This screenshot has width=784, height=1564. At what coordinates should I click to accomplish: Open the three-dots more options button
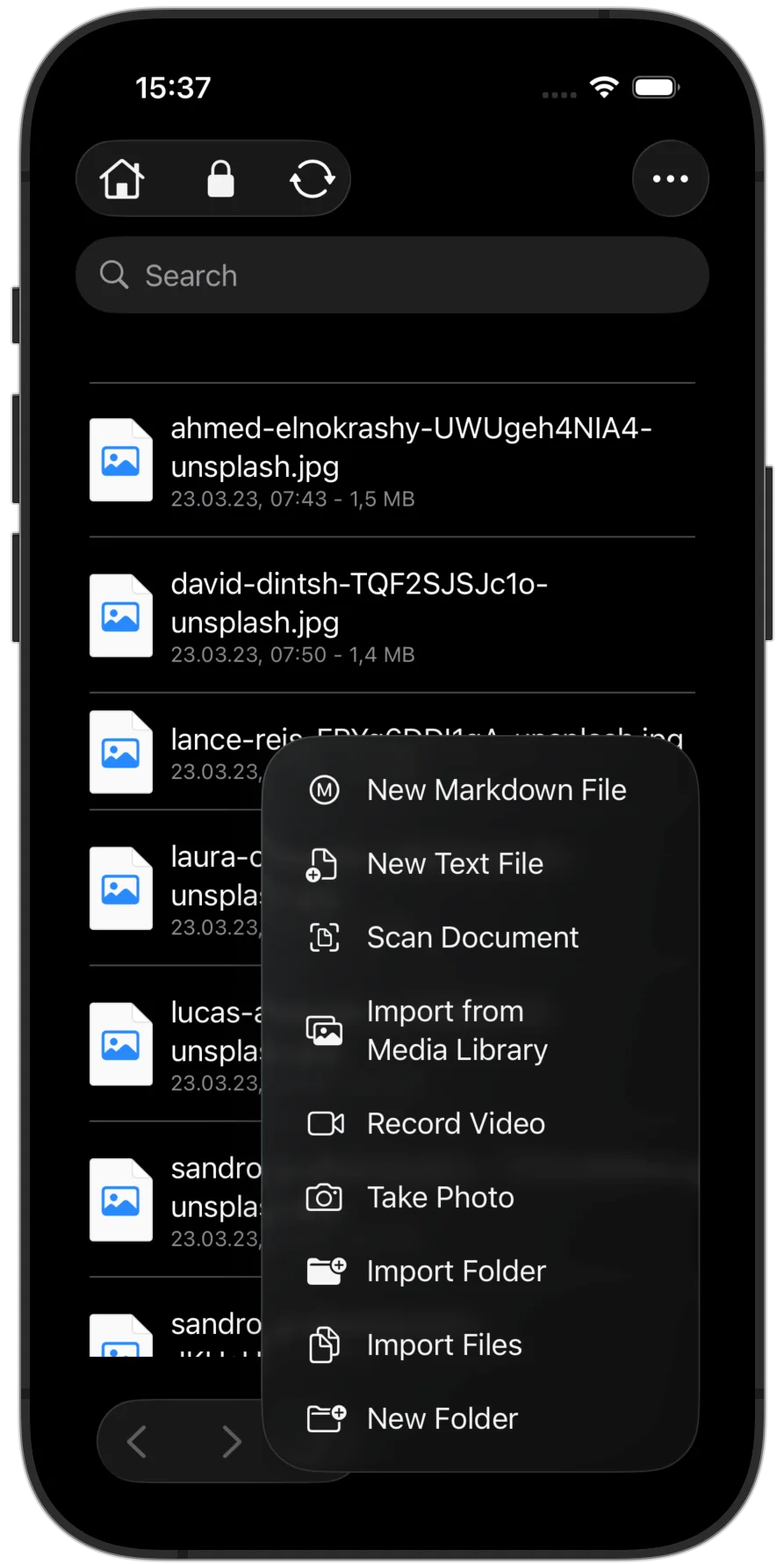click(x=670, y=179)
